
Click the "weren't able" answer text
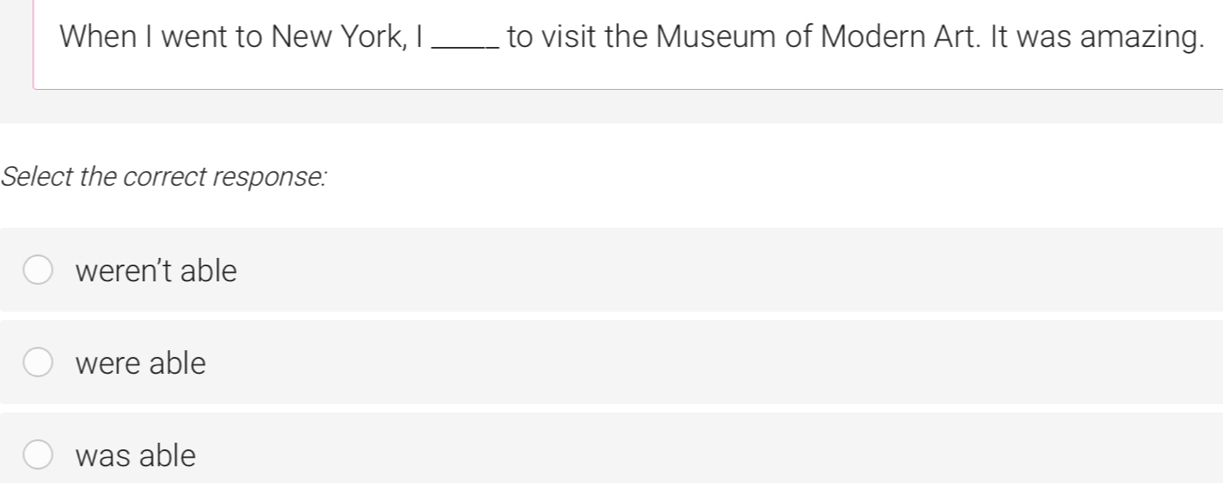(x=157, y=271)
